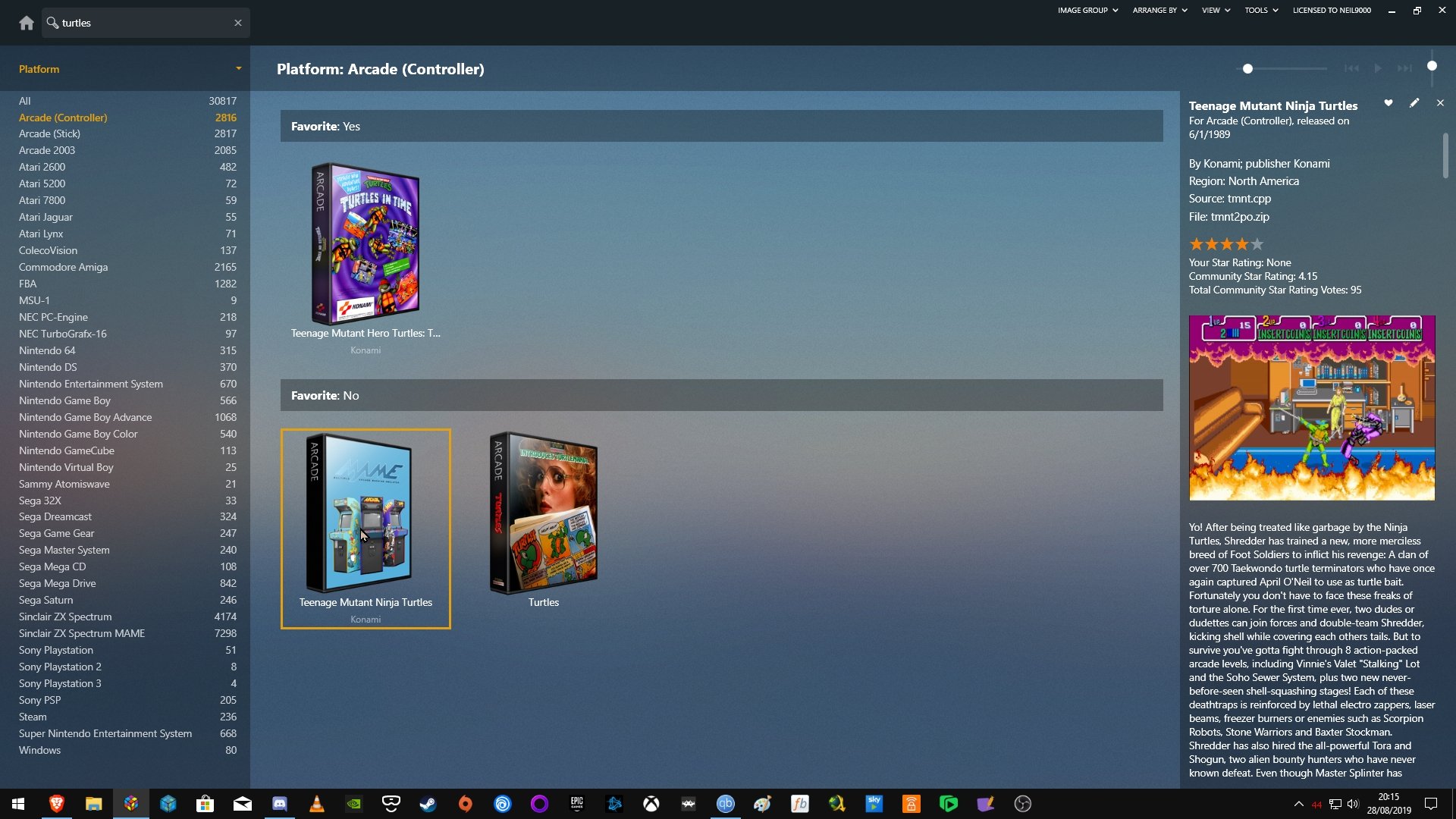Open Uplay from taskbar
Viewport: 1456px width, 819px height.
(x=502, y=804)
